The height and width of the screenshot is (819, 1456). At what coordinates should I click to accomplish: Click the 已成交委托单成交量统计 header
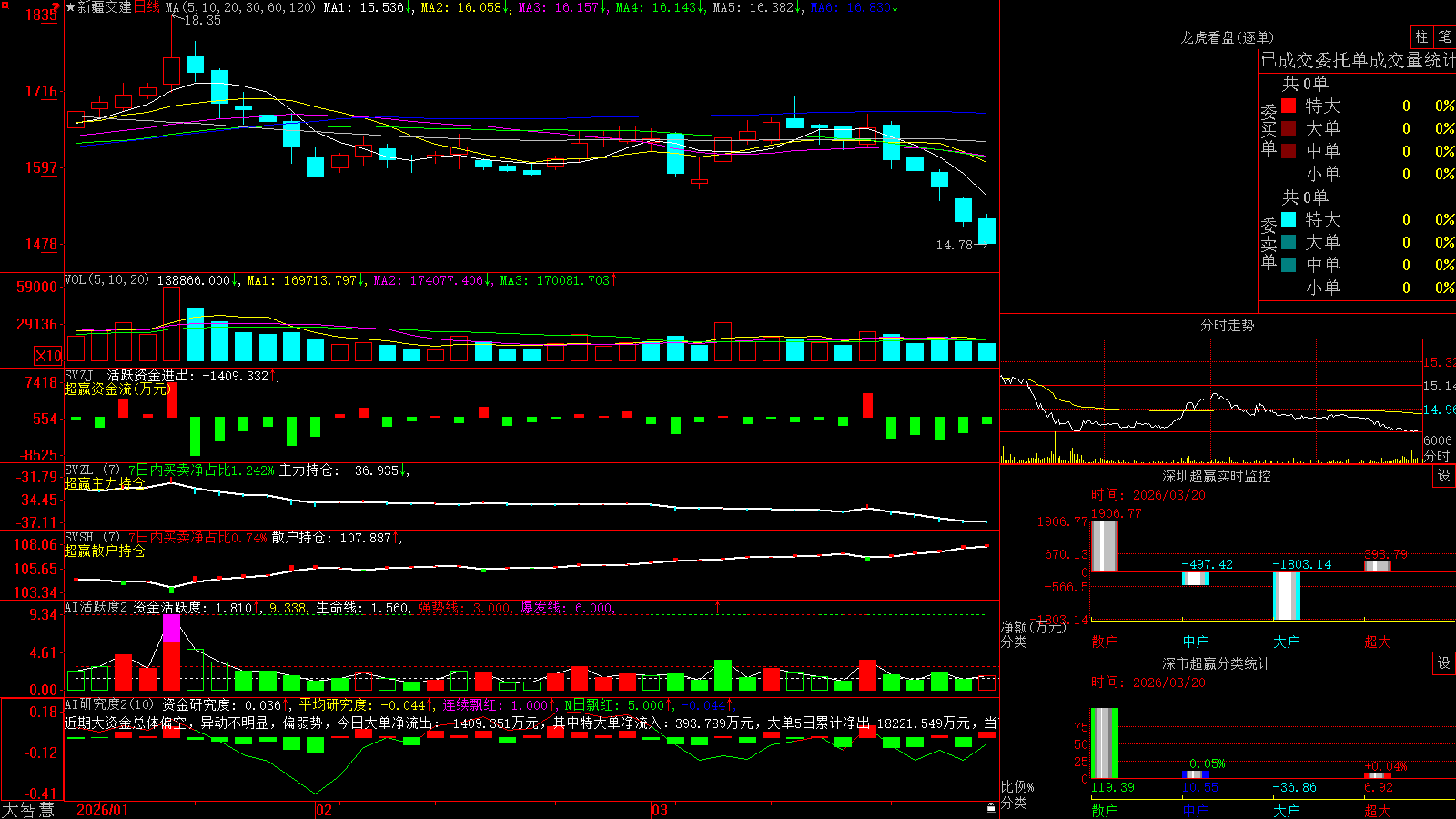pyautogui.click(x=1358, y=60)
